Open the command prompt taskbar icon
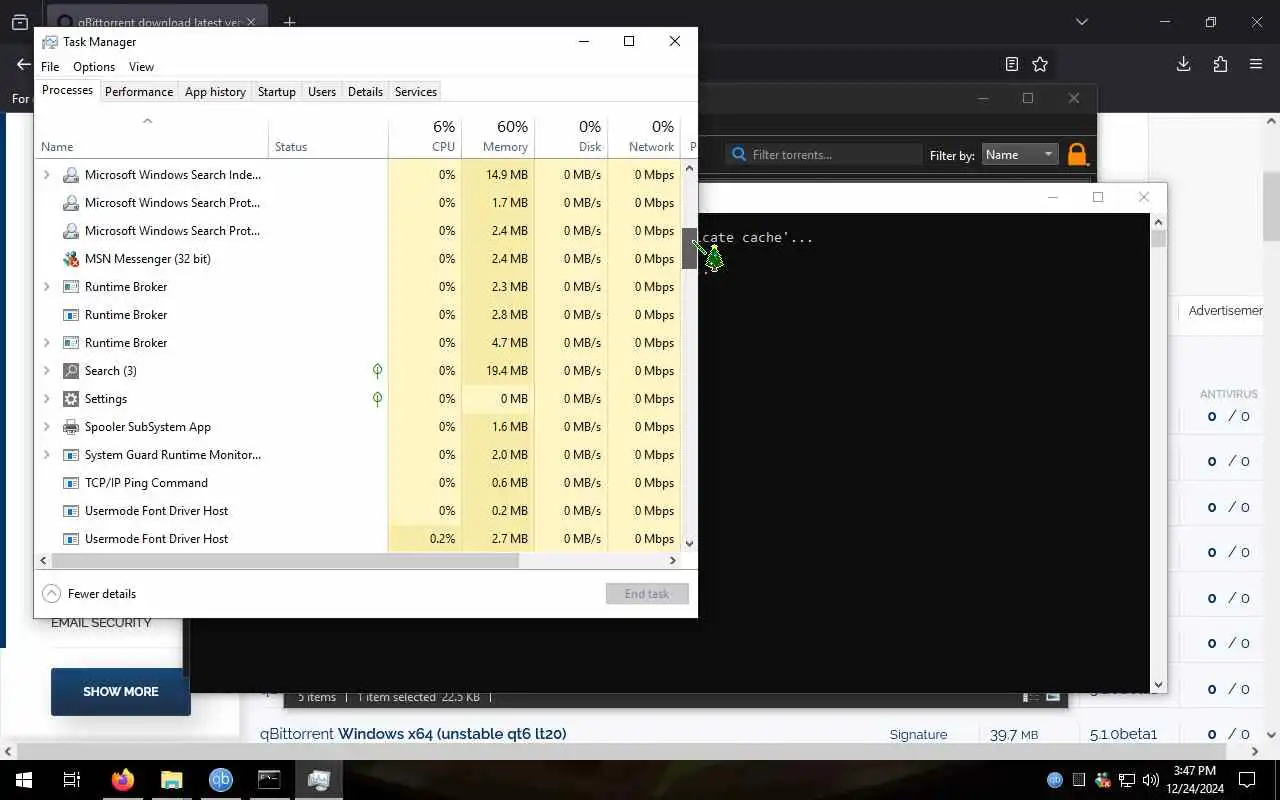Viewport: 1280px width, 800px height. [270, 780]
